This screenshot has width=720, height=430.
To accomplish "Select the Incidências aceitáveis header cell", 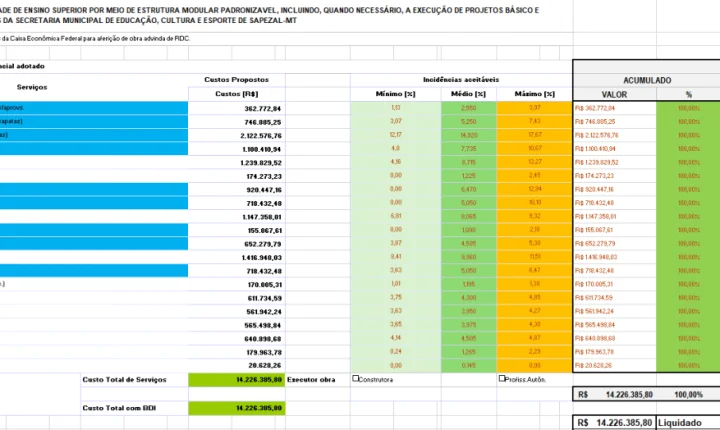I will (461, 79).
